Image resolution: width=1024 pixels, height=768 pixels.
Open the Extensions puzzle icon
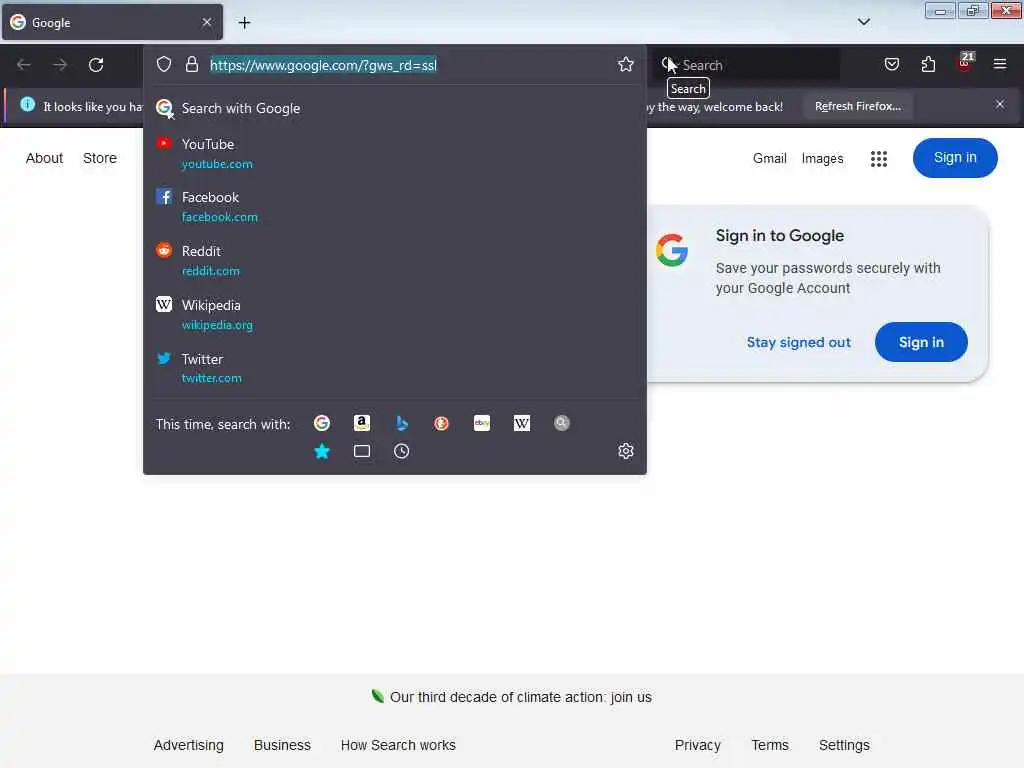point(928,64)
